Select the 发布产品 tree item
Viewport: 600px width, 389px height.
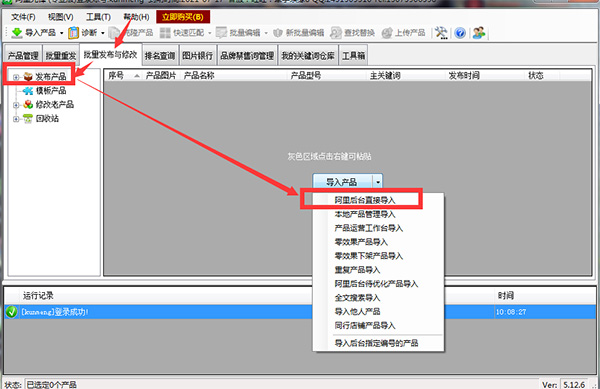point(51,77)
